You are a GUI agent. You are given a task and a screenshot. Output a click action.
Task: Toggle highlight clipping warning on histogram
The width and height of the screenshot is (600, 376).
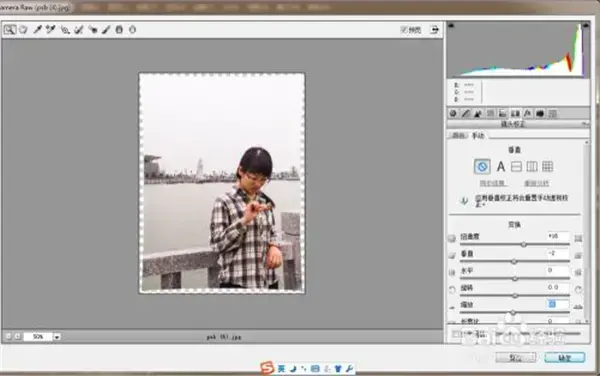[585, 25]
